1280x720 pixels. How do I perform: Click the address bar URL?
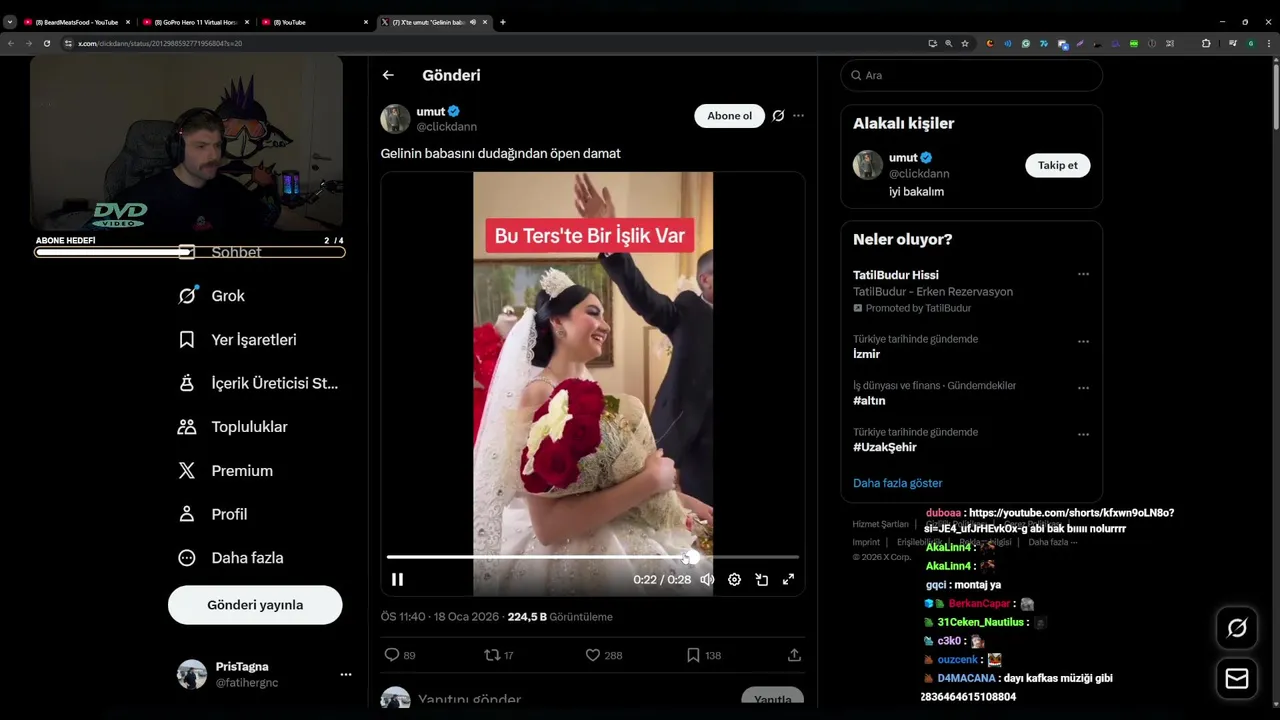click(160, 43)
